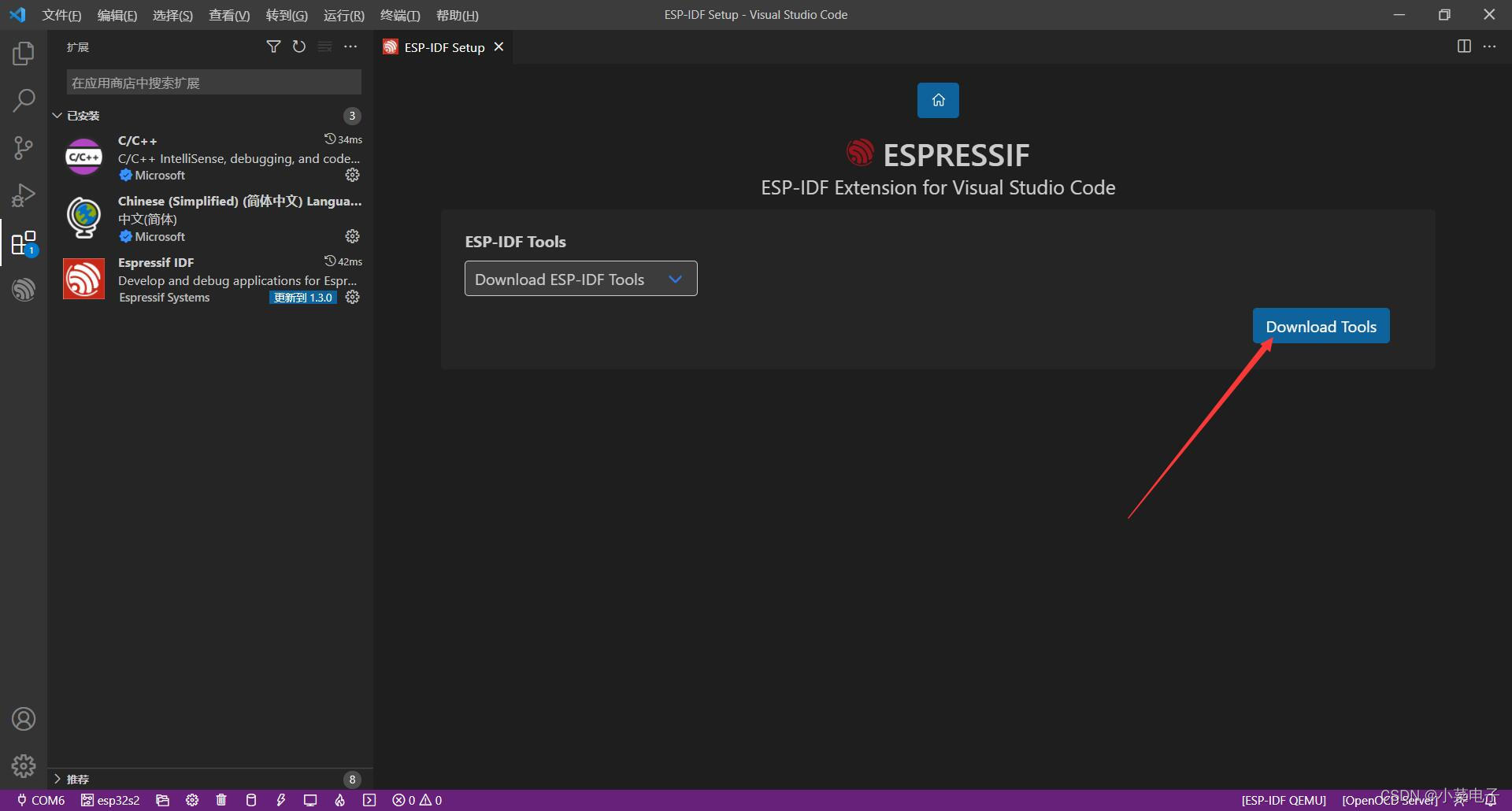Filter extensions with the funnel icon
The image size is (1512, 811).
coord(273,47)
